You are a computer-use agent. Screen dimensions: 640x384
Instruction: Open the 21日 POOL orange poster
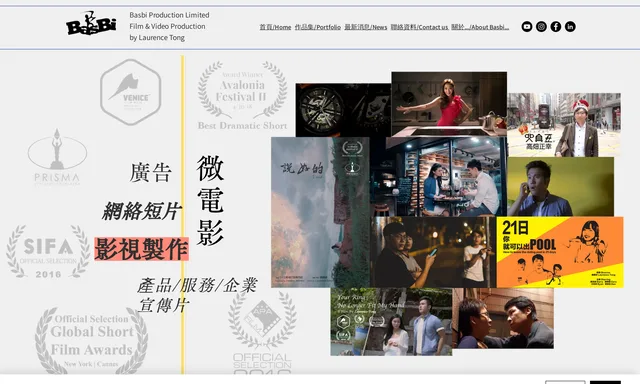[x=560, y=252]
